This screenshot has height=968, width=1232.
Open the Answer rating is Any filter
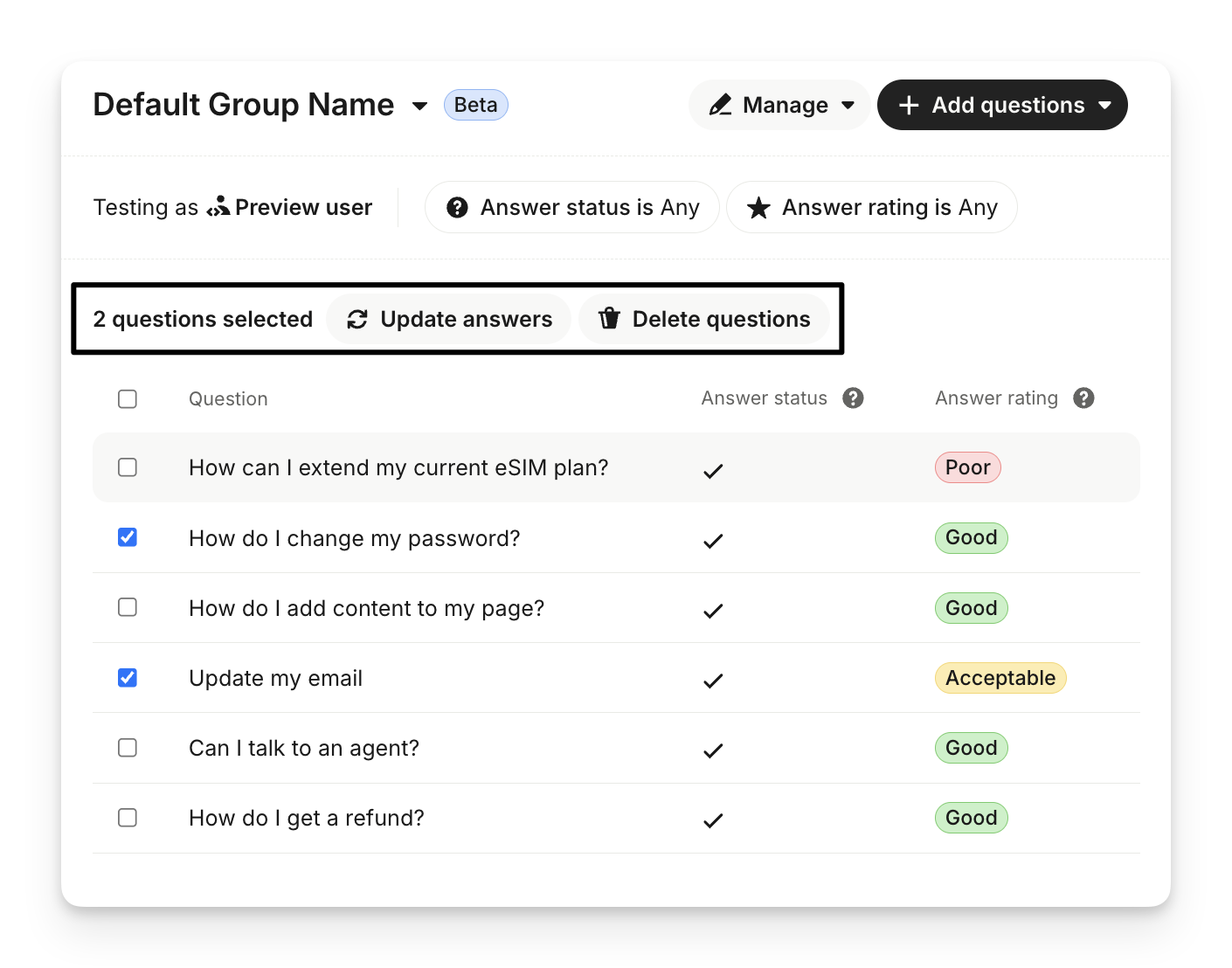(872, 208)
